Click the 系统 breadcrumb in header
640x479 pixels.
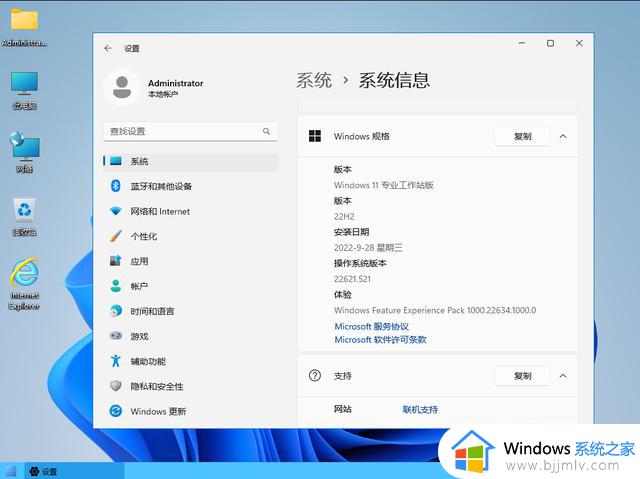click(314, 80)
